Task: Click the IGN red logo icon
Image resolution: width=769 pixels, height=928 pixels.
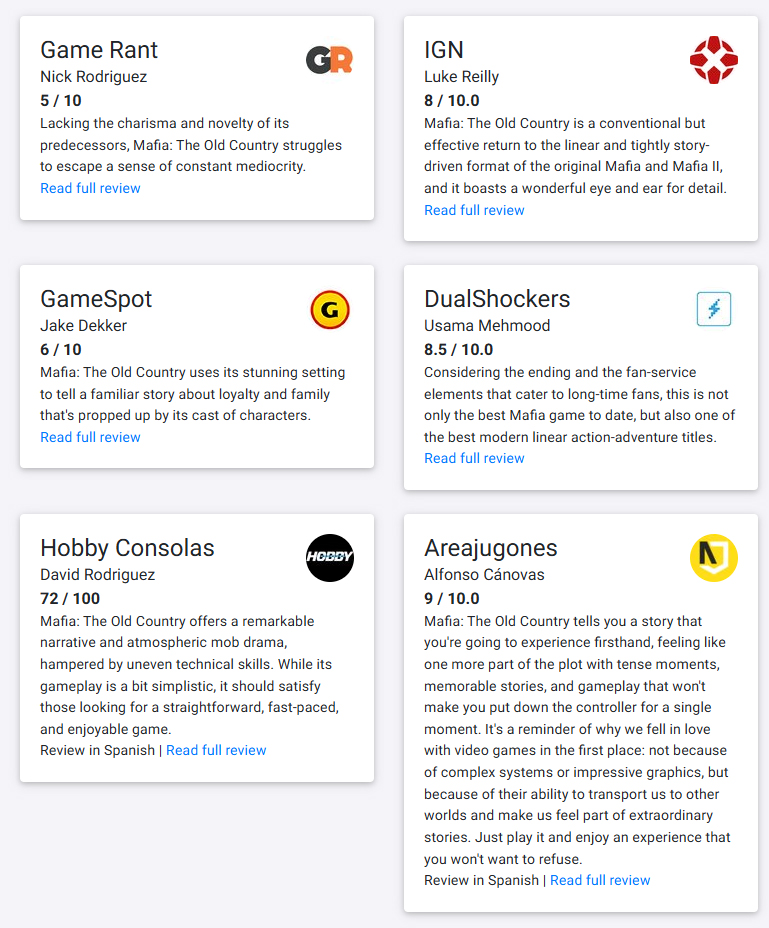Action: coord(713,61)
